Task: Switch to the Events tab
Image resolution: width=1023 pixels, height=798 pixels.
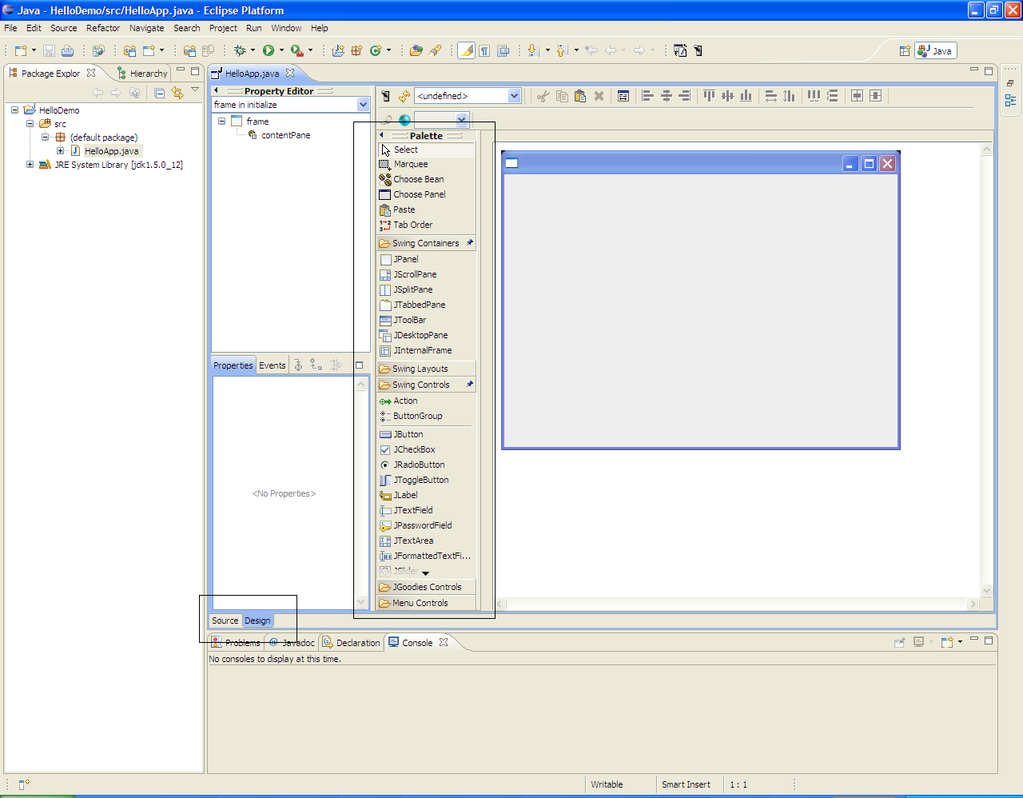Action: 272,365
